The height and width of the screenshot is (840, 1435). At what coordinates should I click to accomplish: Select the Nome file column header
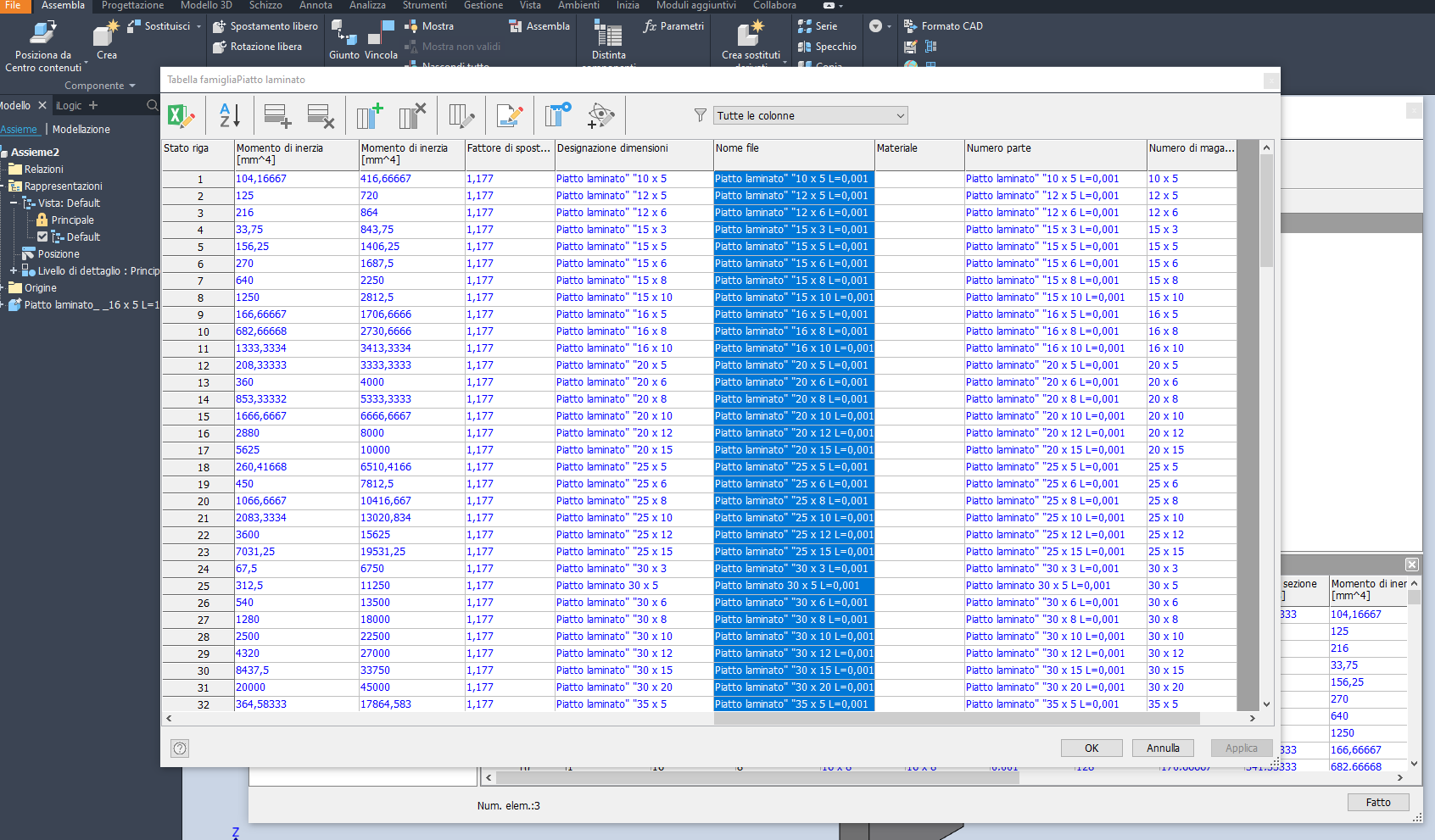(793, 153)
